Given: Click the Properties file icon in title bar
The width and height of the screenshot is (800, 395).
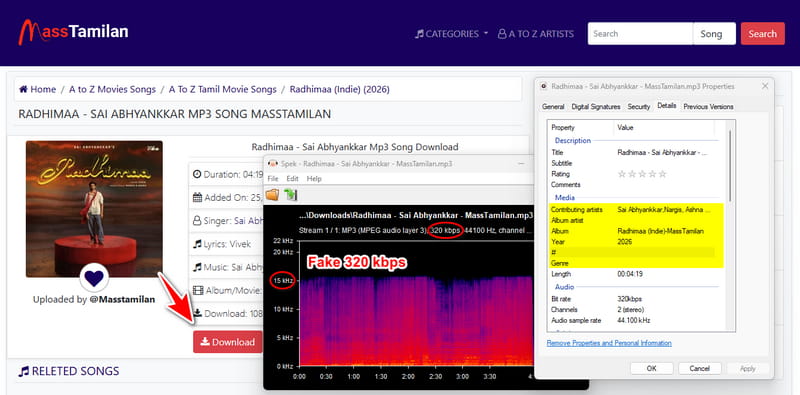Looking at the screenshot, I should (544, 86).
